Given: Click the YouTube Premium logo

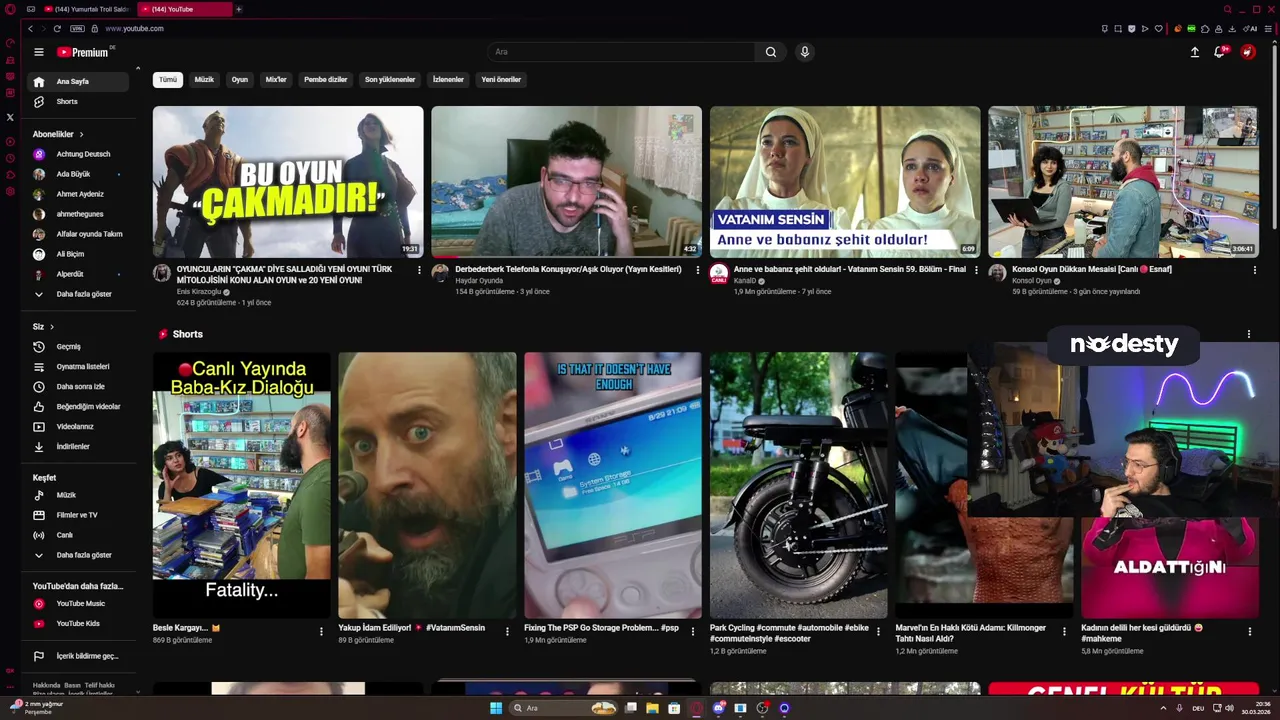Looking at the screenshot, I should (x=84, y=52).
